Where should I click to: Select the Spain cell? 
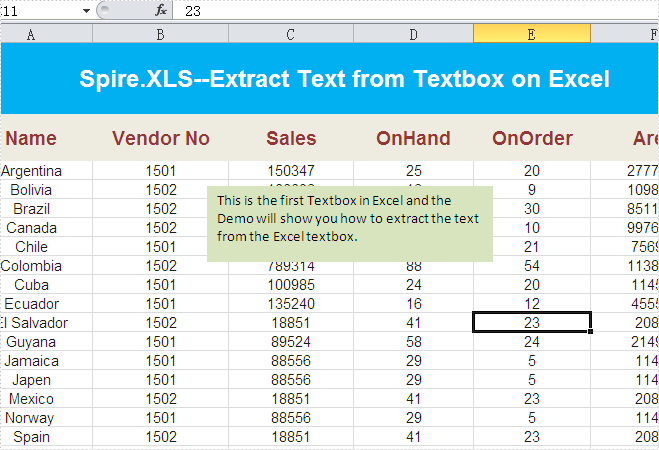coord(47,437)
